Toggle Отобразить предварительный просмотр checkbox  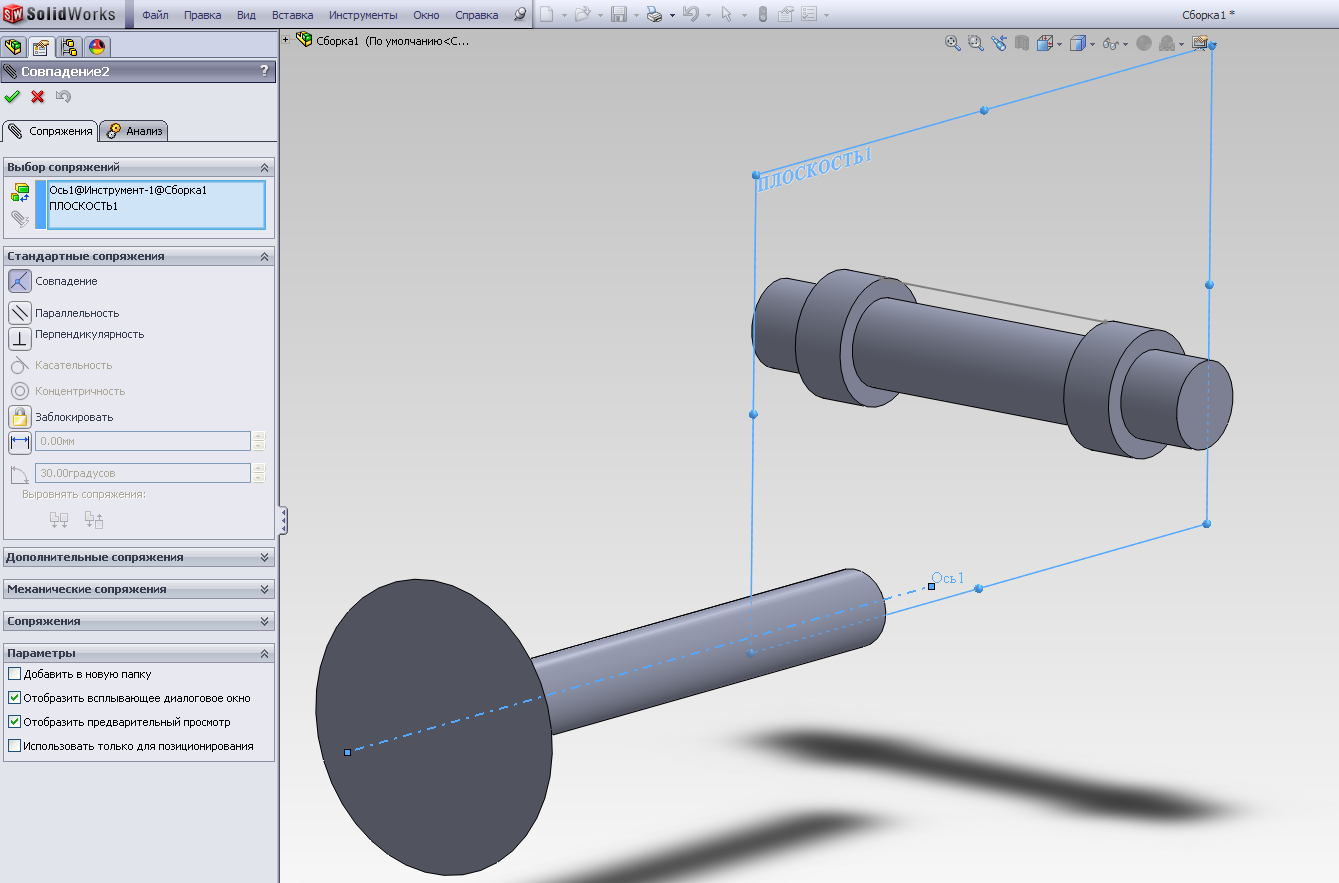(14, 722)
